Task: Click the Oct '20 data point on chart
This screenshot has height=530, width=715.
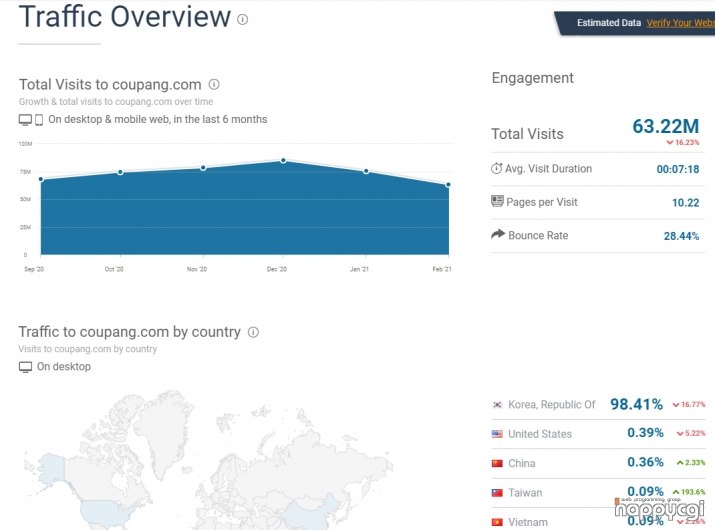Action: tap(120, 172)
